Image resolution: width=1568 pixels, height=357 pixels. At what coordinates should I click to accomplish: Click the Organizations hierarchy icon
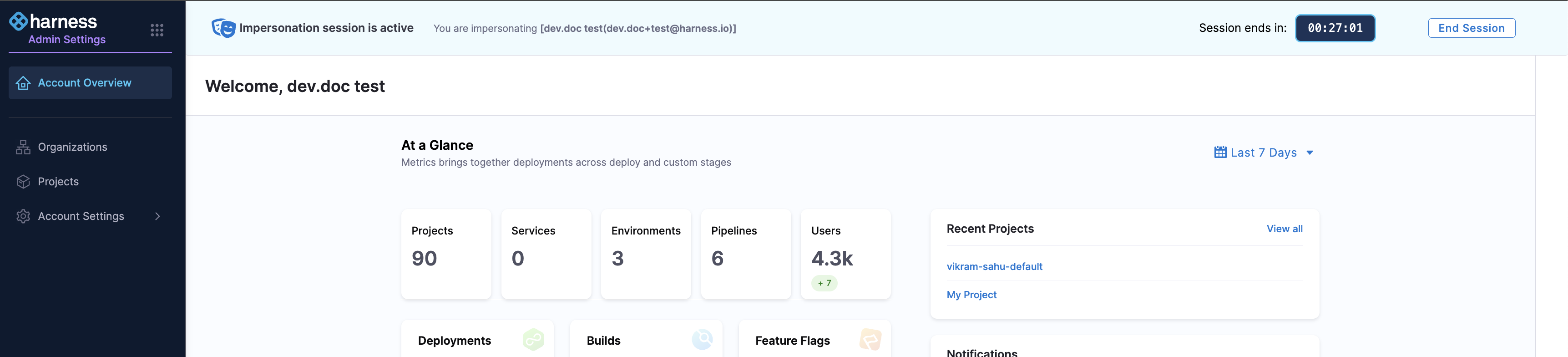coord(23,148)
